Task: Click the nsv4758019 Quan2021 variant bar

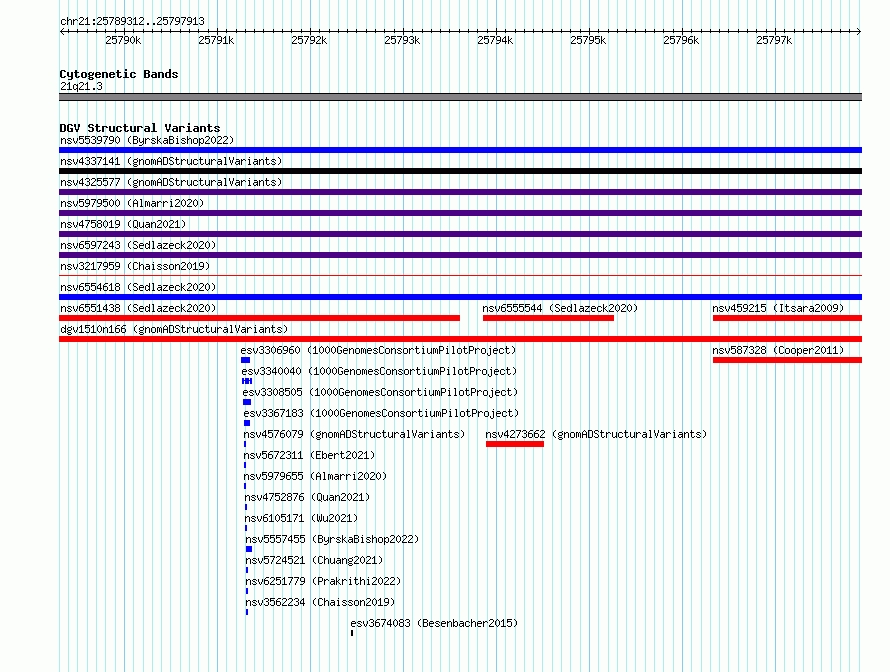Action: pyautogui.click(x=460, y=234)
